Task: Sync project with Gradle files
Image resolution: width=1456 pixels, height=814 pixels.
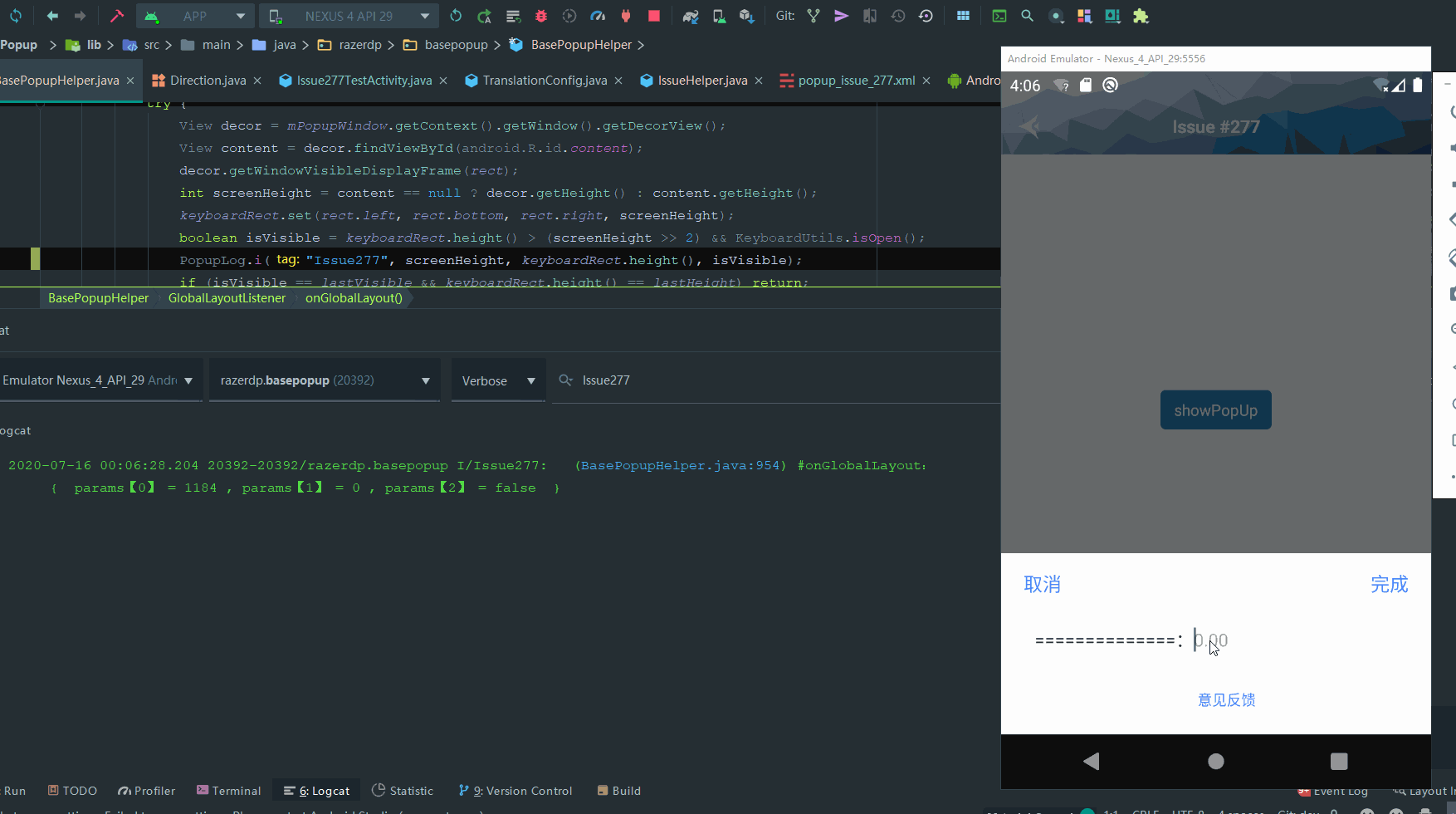Action: coord(691,16)
